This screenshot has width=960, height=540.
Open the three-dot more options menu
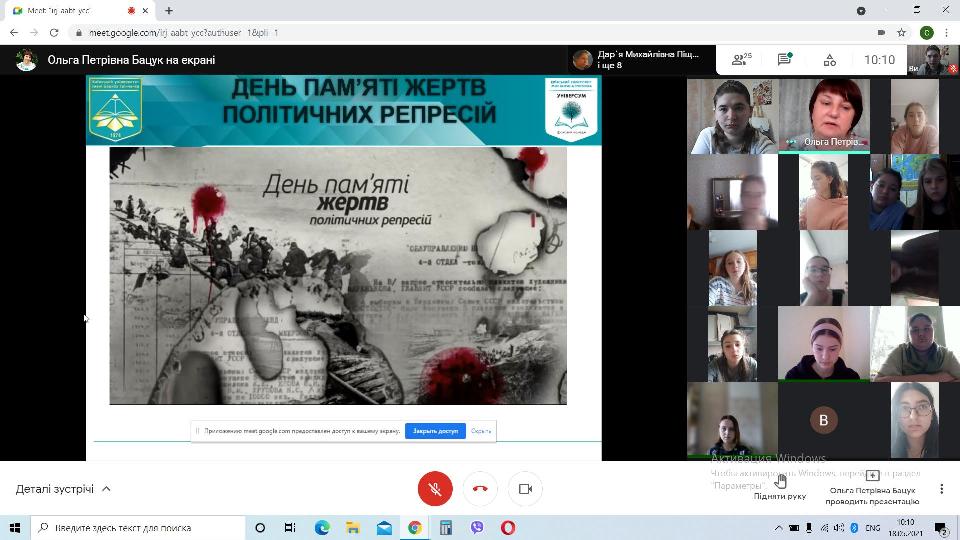pyautogui.click(x=941, y=489)
